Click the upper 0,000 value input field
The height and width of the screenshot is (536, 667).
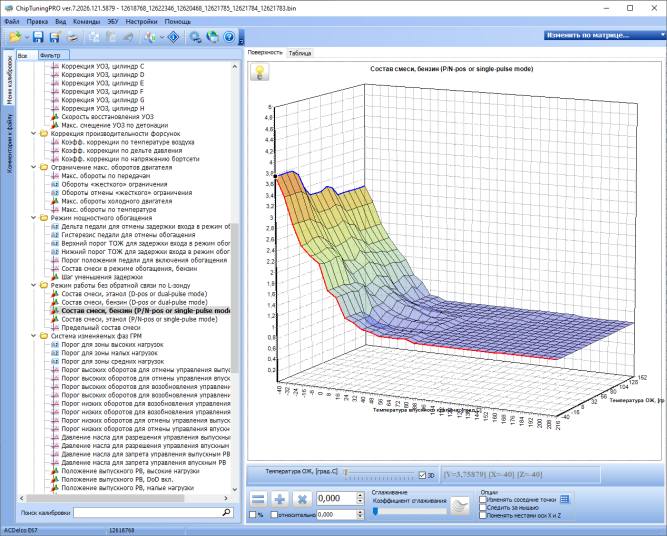point(336,498)
